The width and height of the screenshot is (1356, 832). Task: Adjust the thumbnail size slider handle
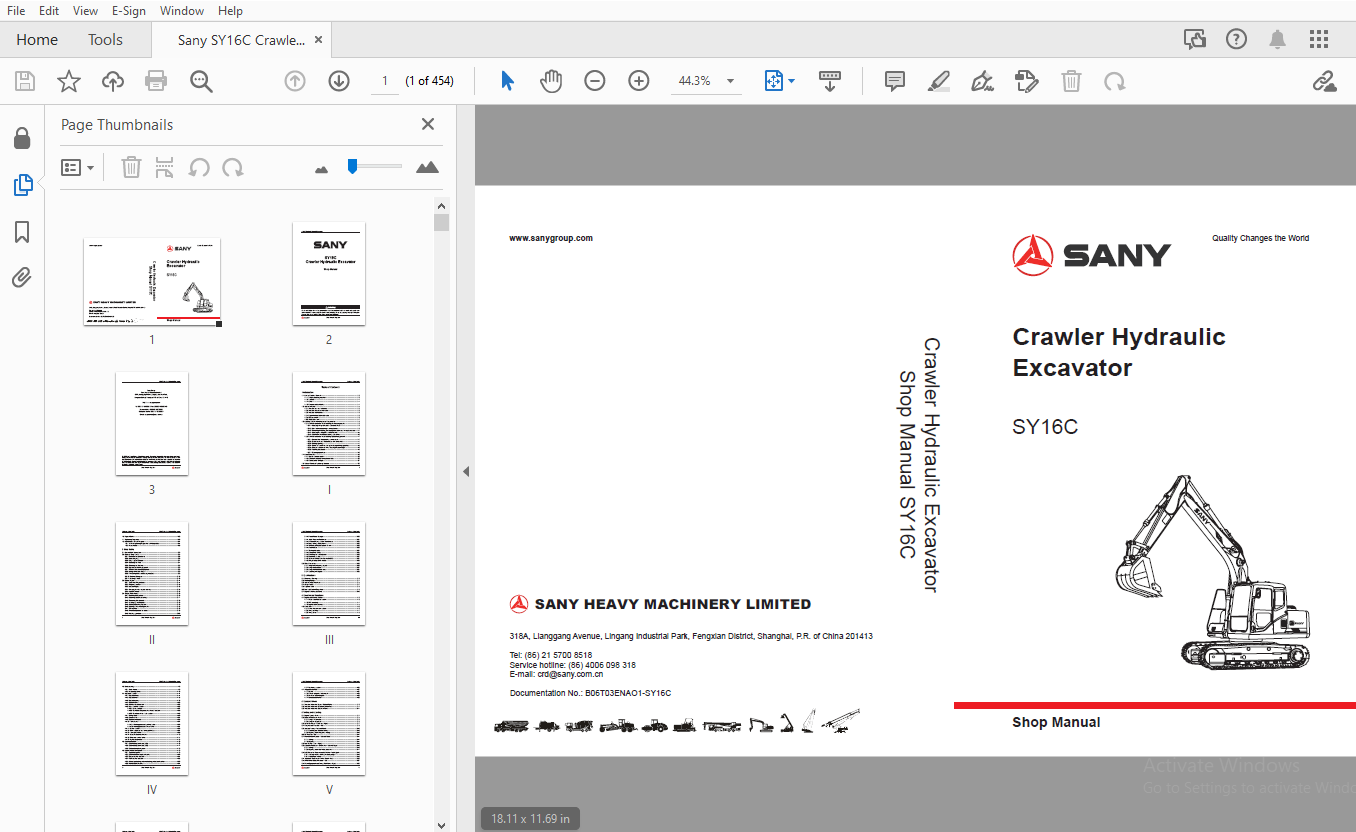(x=352, y=166)
